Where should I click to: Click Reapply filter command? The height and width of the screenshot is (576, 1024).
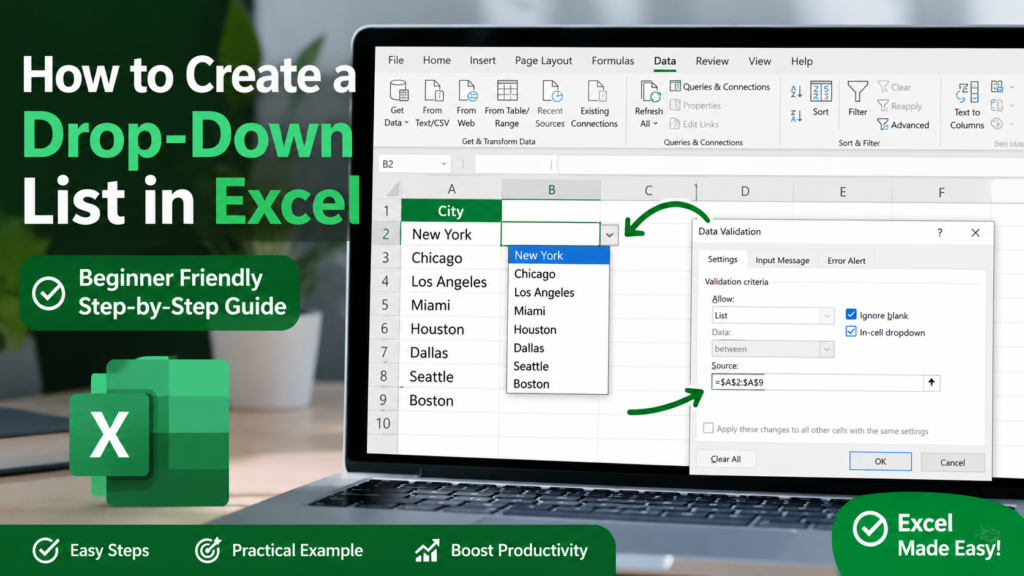(x=900, y=106)
